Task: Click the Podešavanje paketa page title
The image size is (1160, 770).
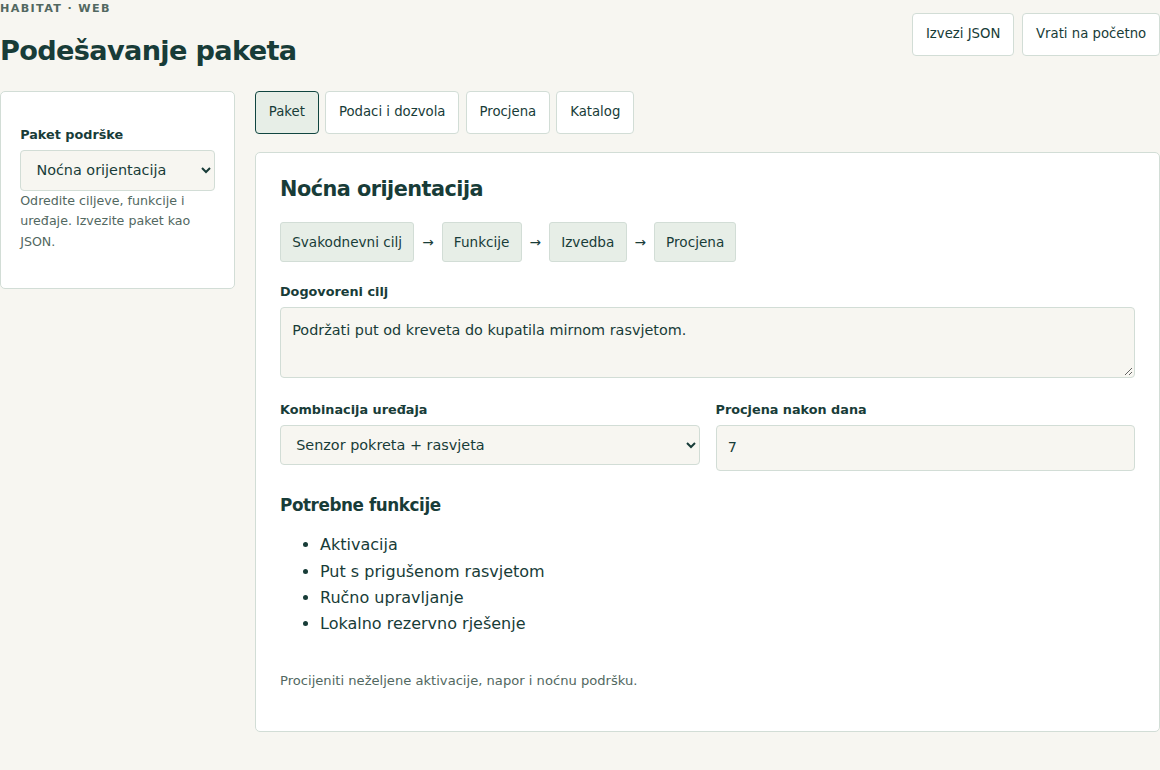Action: (149, 51)
